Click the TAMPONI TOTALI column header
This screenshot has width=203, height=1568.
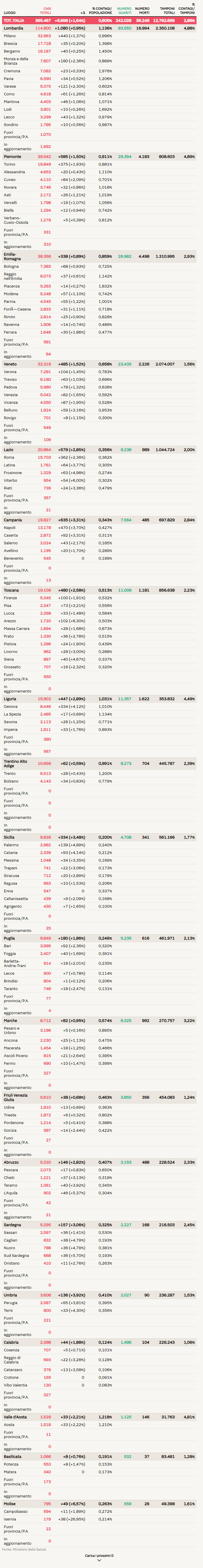167,11
